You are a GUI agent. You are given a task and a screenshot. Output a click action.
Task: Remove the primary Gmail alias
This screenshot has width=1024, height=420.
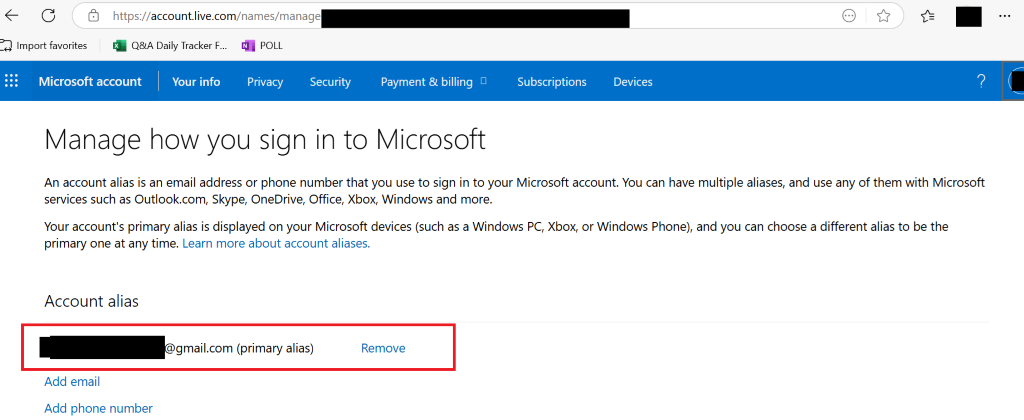[x=383, y=348]
